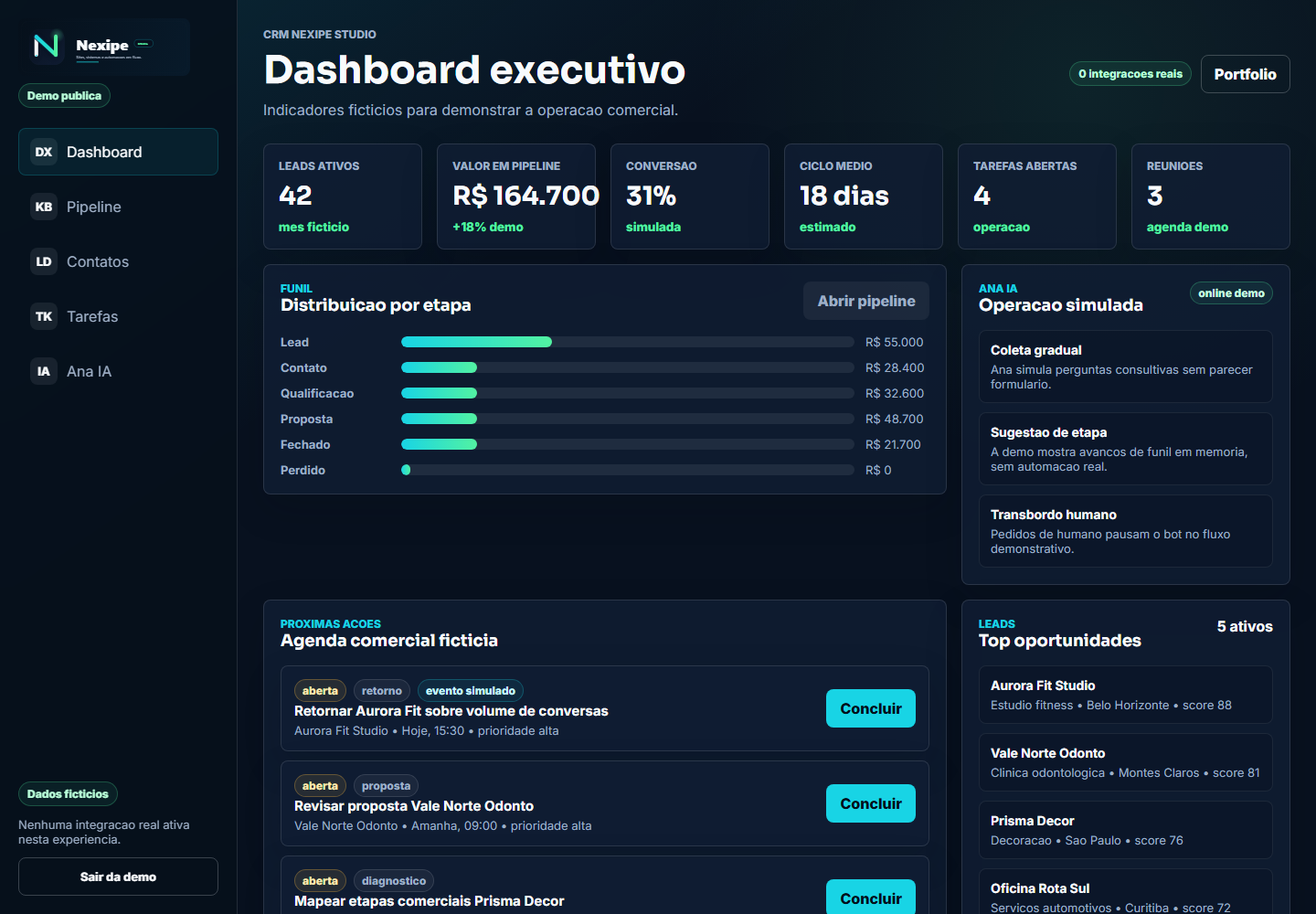The image size is (1316, 914).
Task: Click the TK icon badge for Tarefas
Action: coord(44,316)
